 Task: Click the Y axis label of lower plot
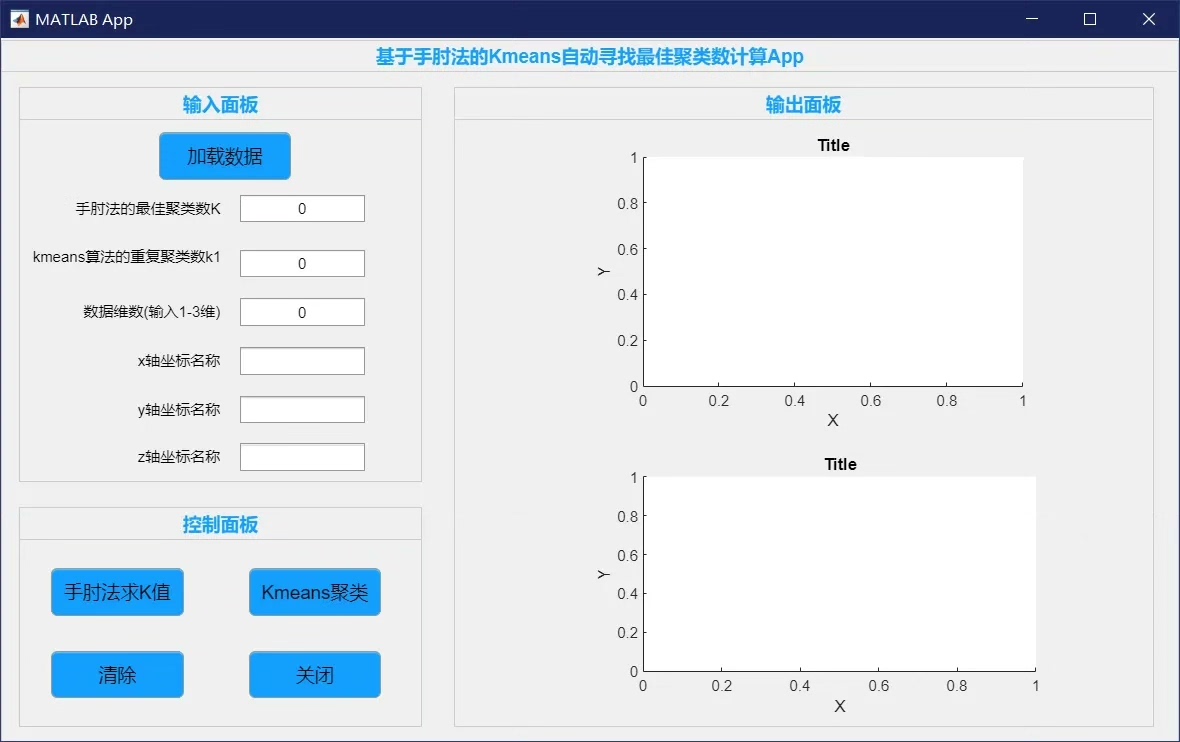(604, 574)
